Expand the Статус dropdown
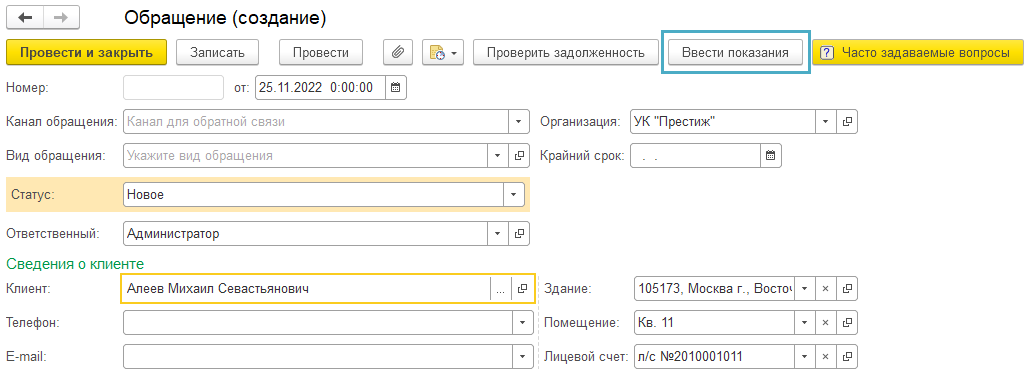Viewport: 1033px width, 378px height. pos(514,194)
